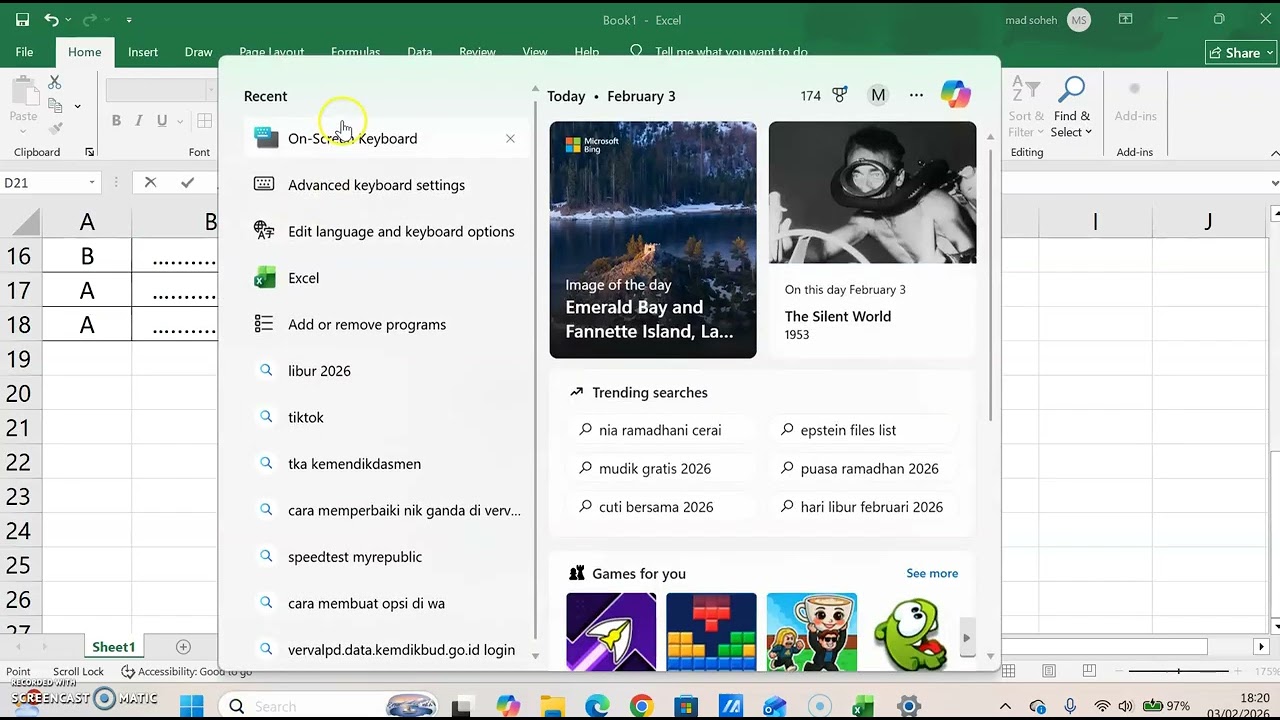The image size is (1280, 720).
Task: Open the Tetris-style blocks game thumbnail
Action: pos(711,632)
